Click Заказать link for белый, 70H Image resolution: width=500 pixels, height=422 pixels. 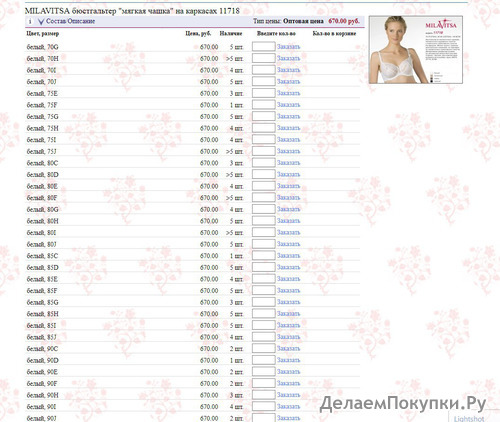click(289, 58)
